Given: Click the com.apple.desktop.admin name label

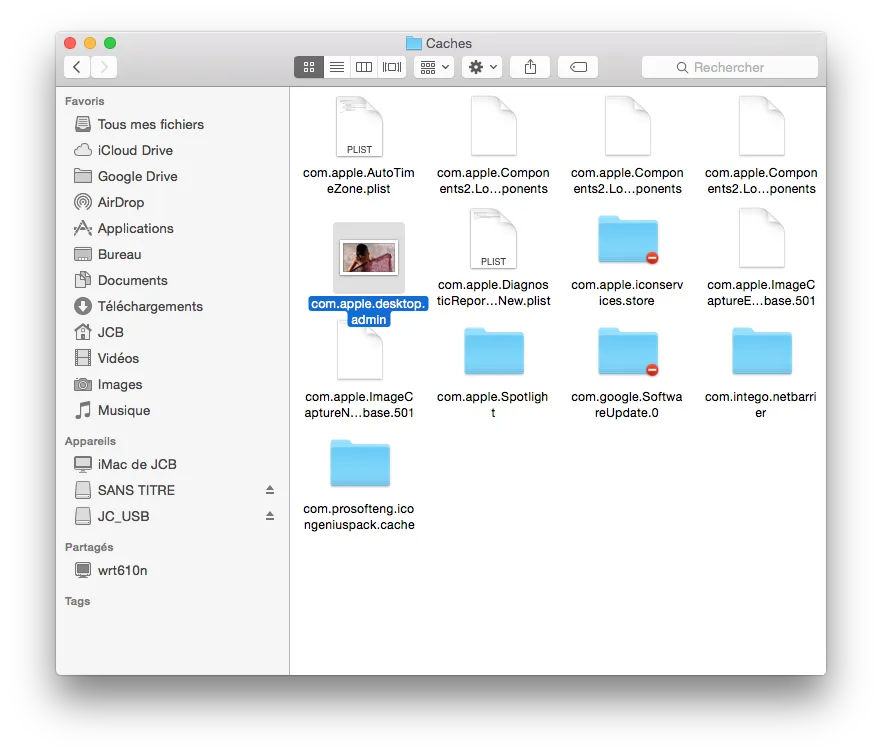Looking at the screenshot, I should coord(368,312).
